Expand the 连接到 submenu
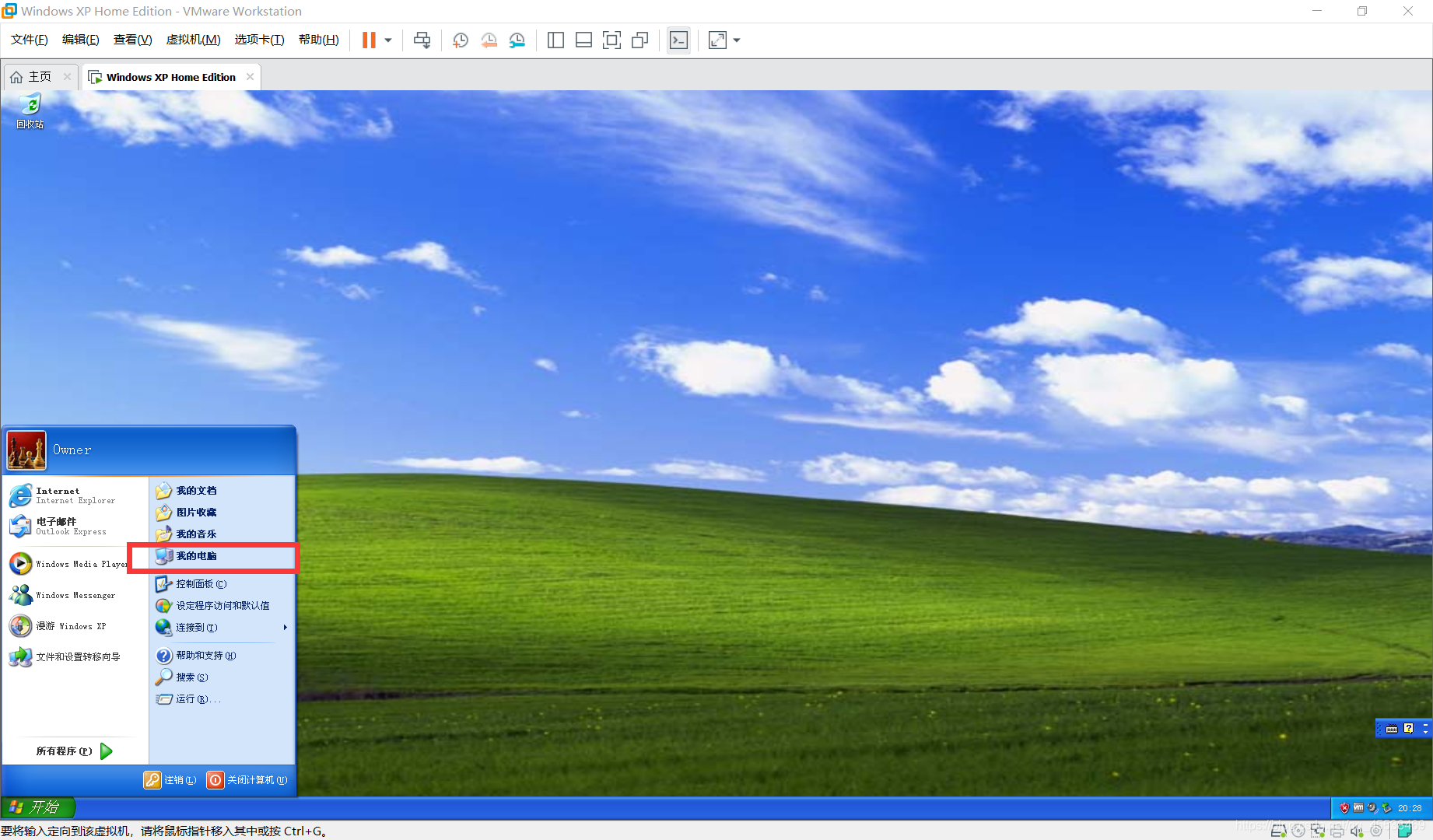Screen dimensions: 1433x840 click(x=222, y=628)
